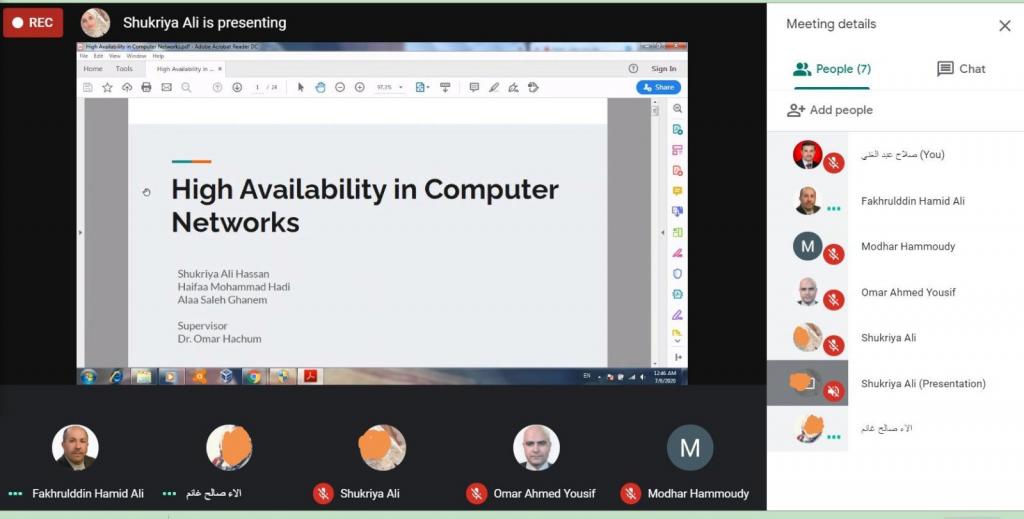Click the print icon in Acrobat toolbar

146,88
